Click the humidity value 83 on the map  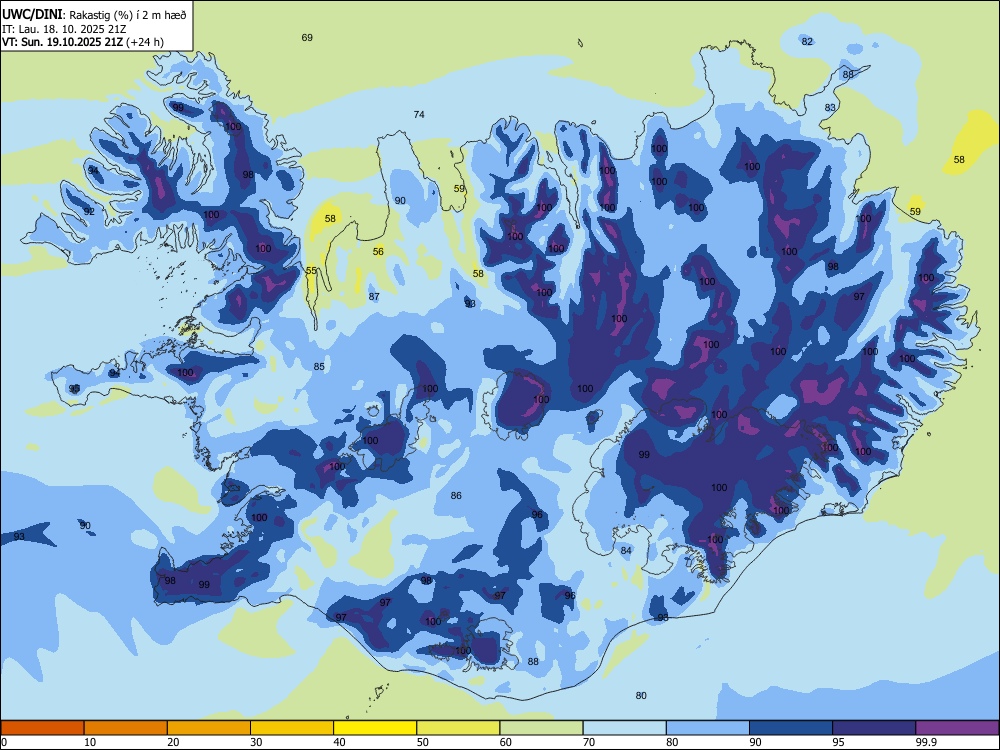[830, 108]
